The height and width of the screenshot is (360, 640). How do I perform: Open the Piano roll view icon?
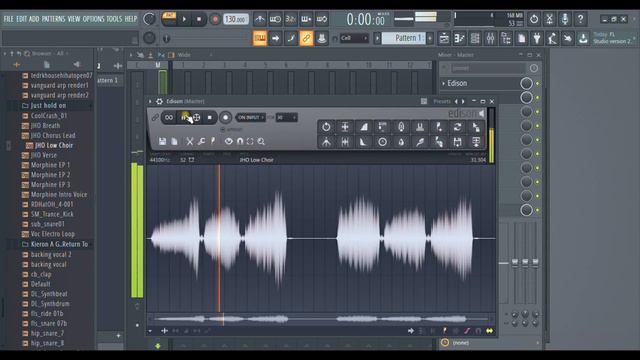tap(460, 39)
